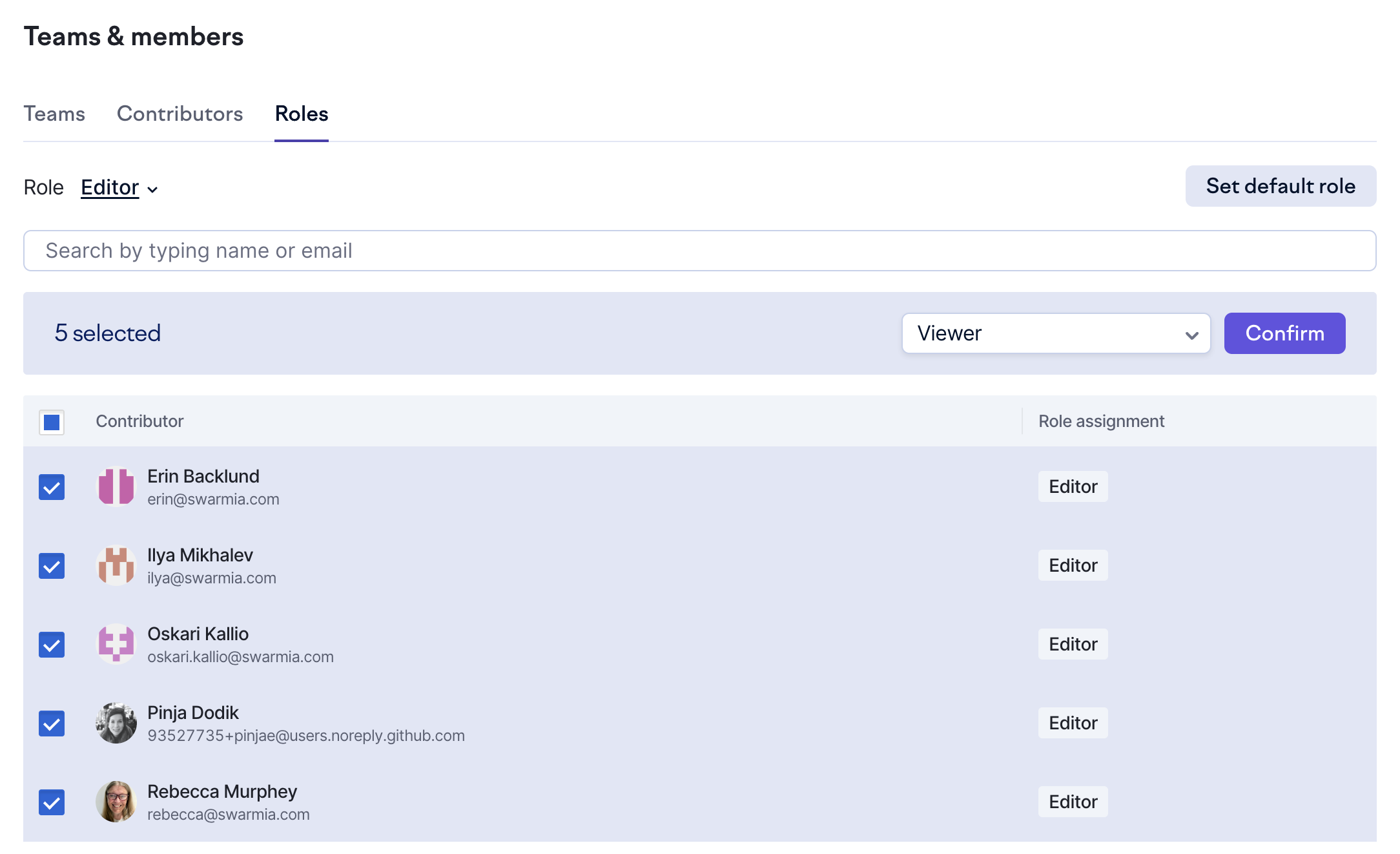Click Oskari Kallio's purple avatar icon
The height and width of the screenshot is (854, 1400).
116,644
